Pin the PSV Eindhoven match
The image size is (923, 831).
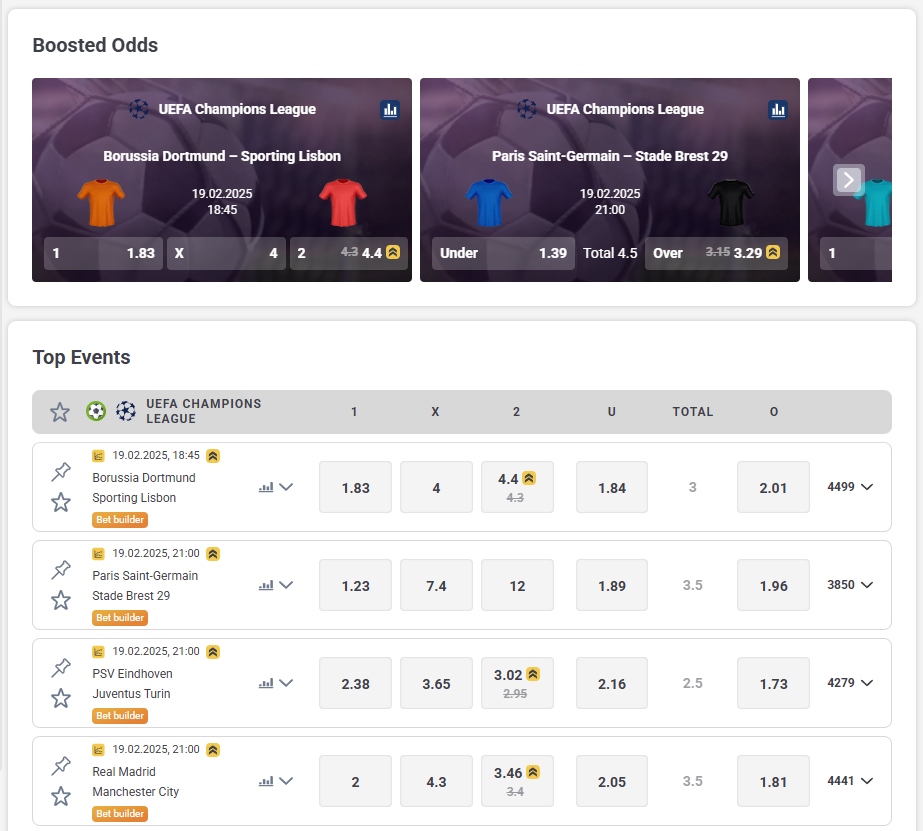(x=61, y=667)
